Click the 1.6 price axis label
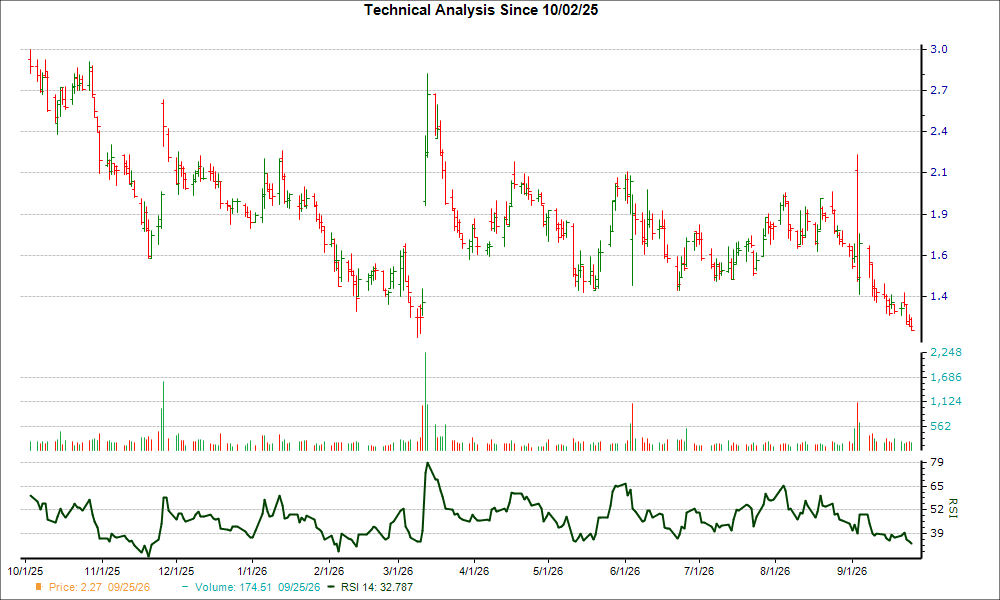The width and height of the screenshot is (1000, 600). [939, 255]
